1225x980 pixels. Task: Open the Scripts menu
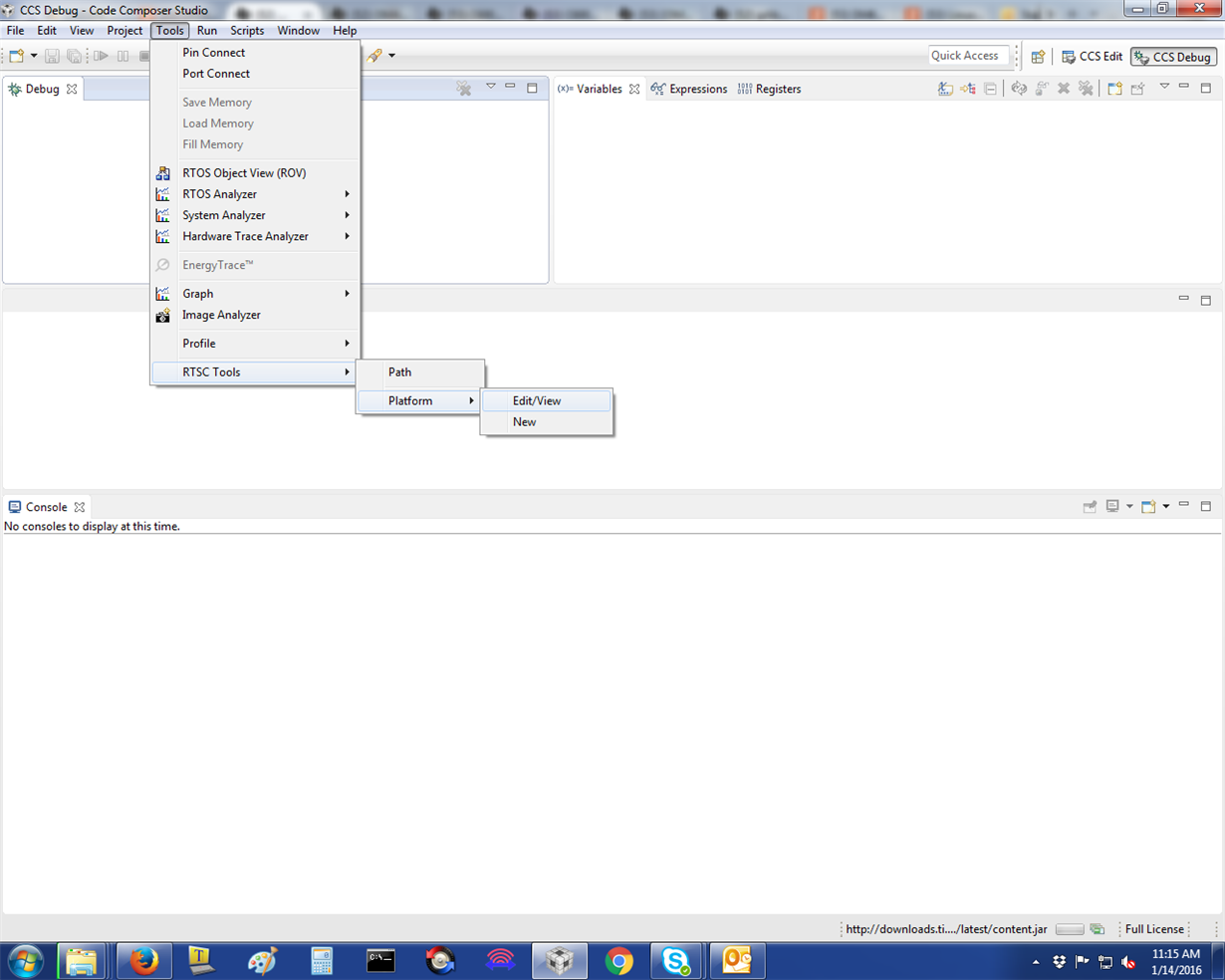(x=247, y=31)
